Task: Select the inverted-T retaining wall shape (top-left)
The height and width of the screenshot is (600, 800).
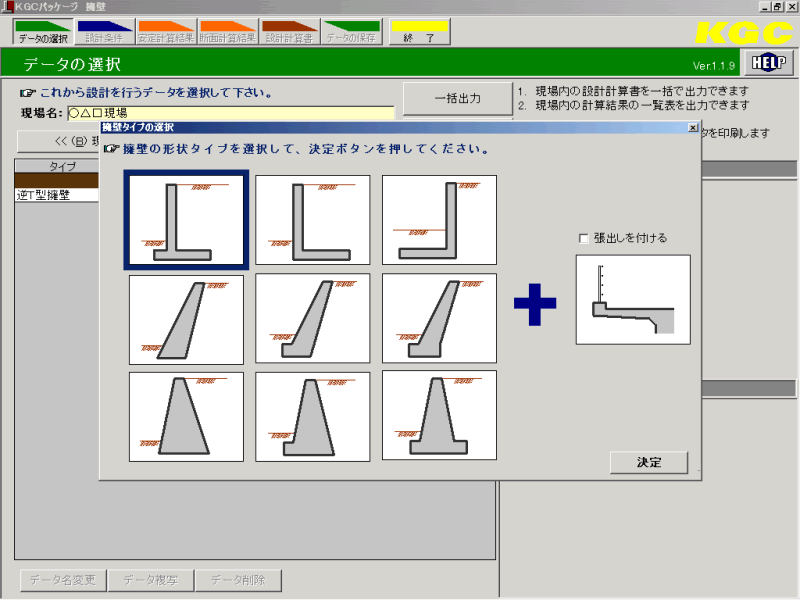Action: click(185, 219)
